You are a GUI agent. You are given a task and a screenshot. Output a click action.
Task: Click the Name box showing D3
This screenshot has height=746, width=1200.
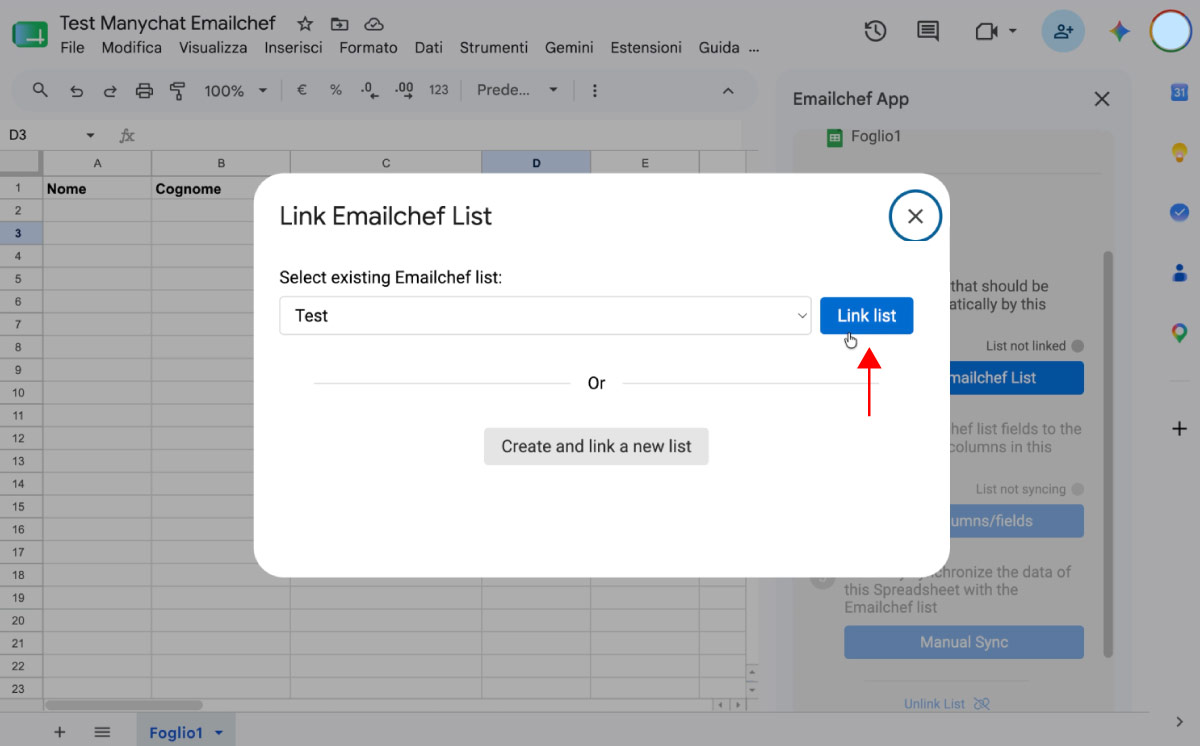[40, 135]
